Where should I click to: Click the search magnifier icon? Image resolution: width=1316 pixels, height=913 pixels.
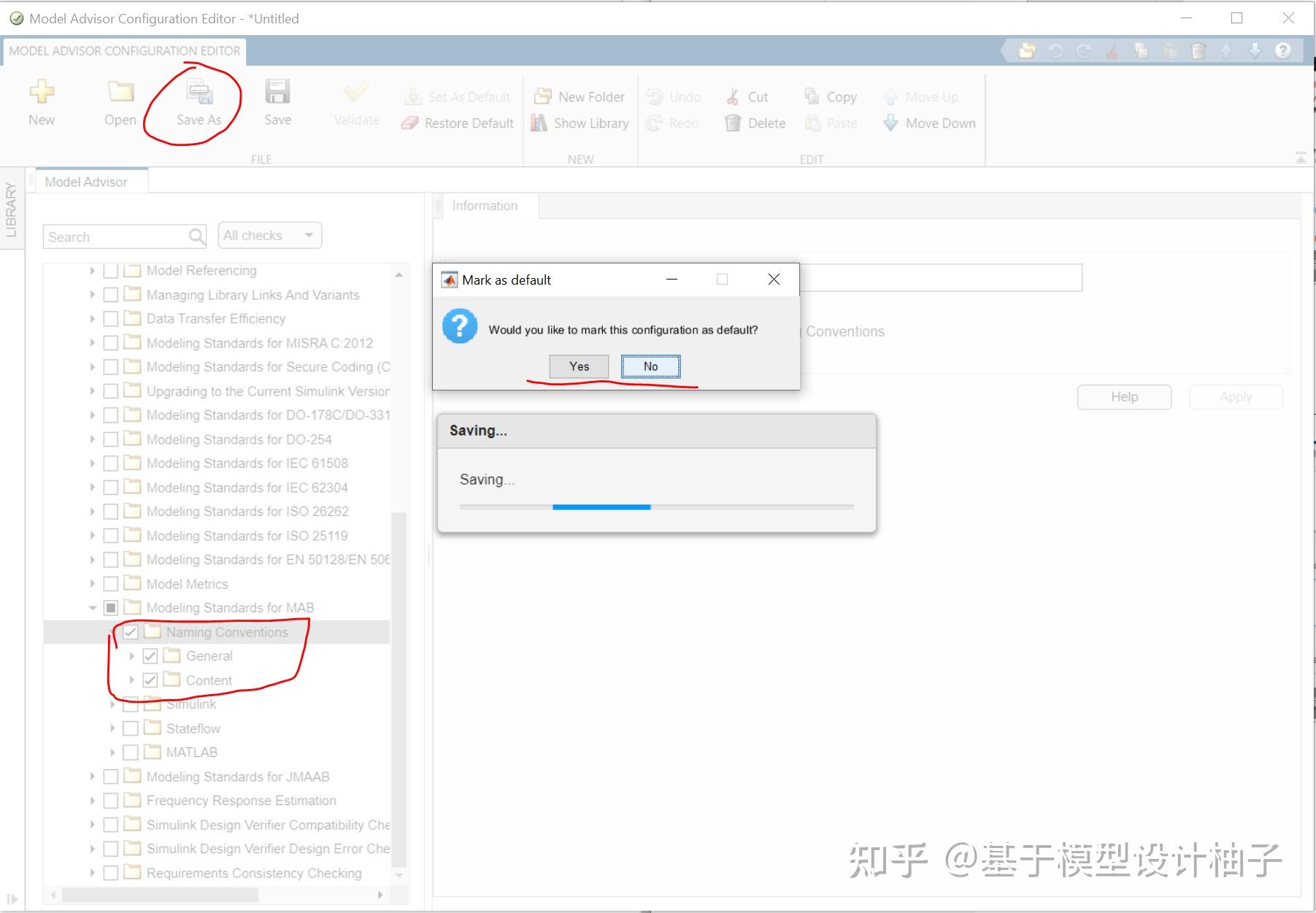pyautogui.click(x=196, y=236)
